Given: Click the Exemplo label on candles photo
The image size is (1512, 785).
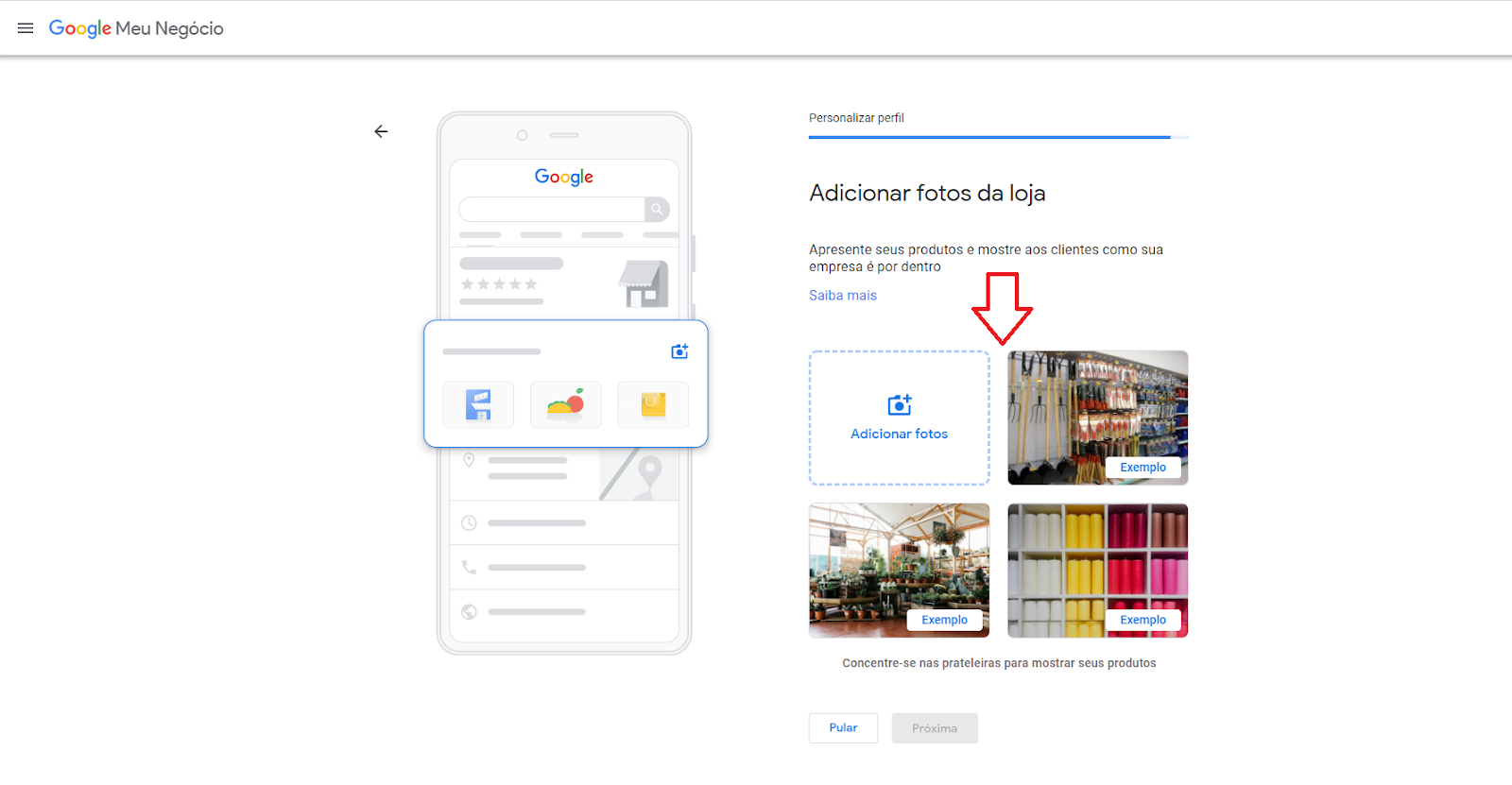Looking at the screenshot, I should tap(1143, 620).
